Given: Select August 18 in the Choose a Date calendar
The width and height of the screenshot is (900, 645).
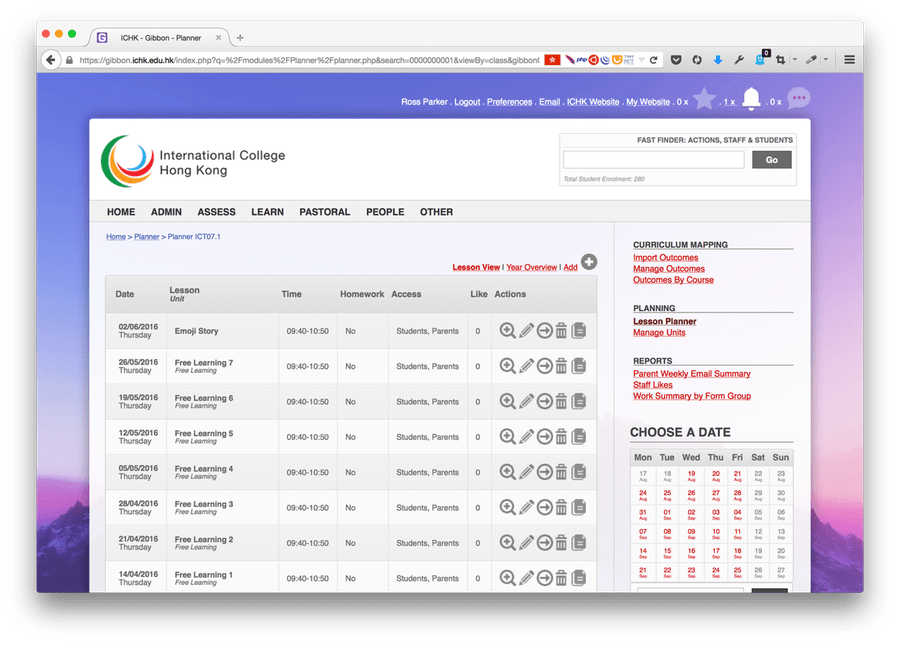Looking at the screenshot, I should coord(665,474).
